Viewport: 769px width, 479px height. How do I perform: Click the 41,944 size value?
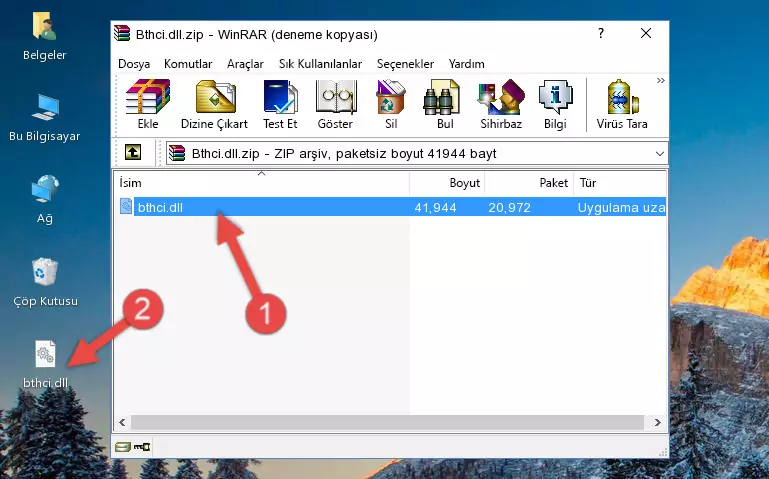pos(436,207)
